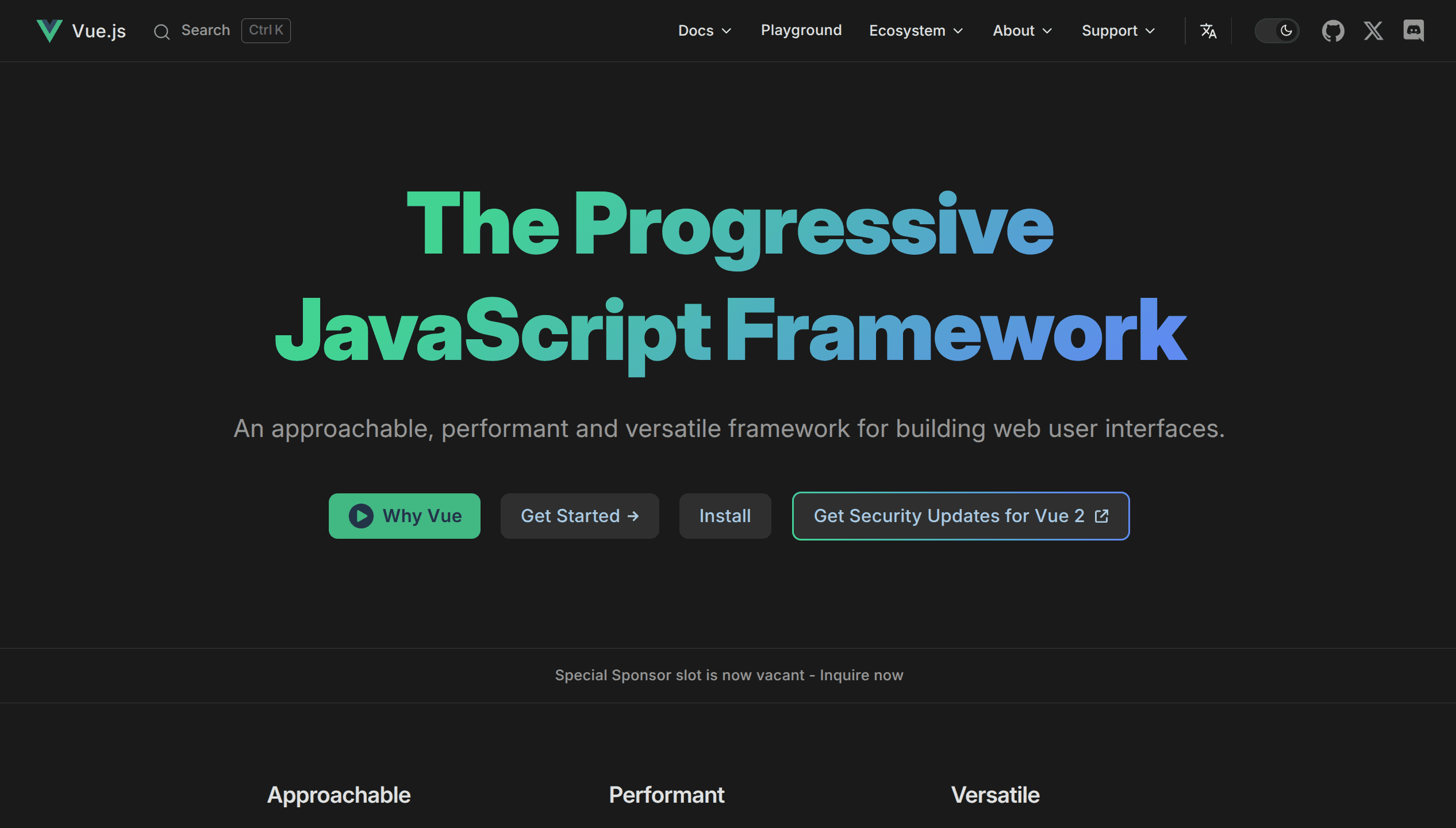1456x828 pixels.
Task: Click the Approachable heading
Action: tap(339, 795)
